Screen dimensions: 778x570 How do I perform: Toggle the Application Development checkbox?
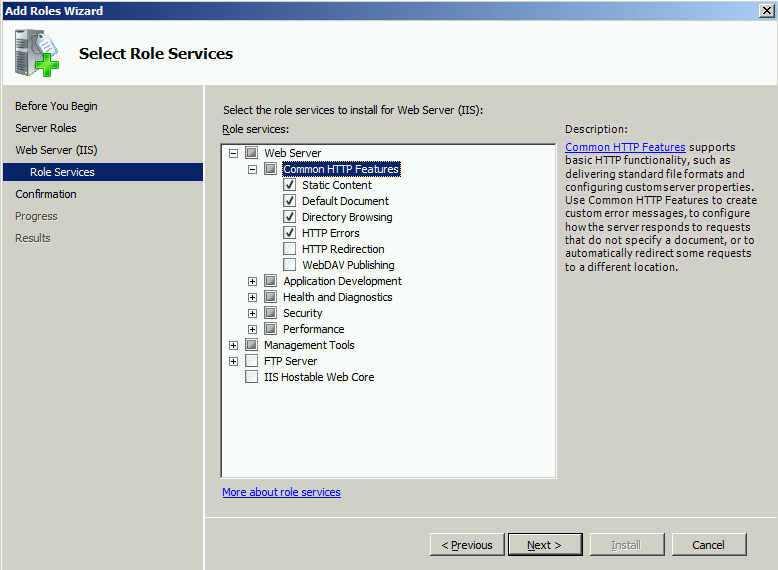click(x=270, y=281)
